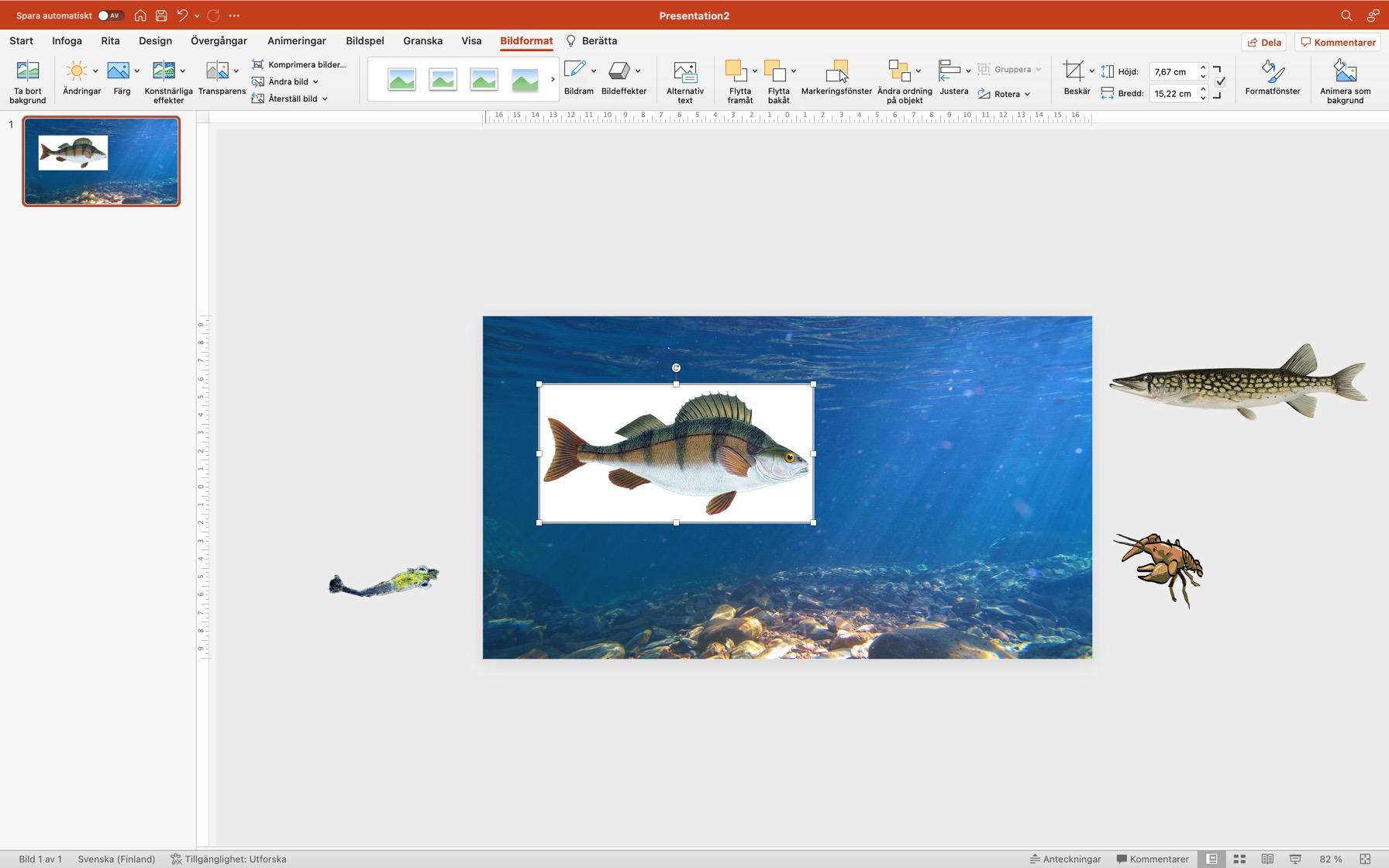Toggle the Spara automatiskt switch
Screen dimensions: 1389x868
[110, 15]
